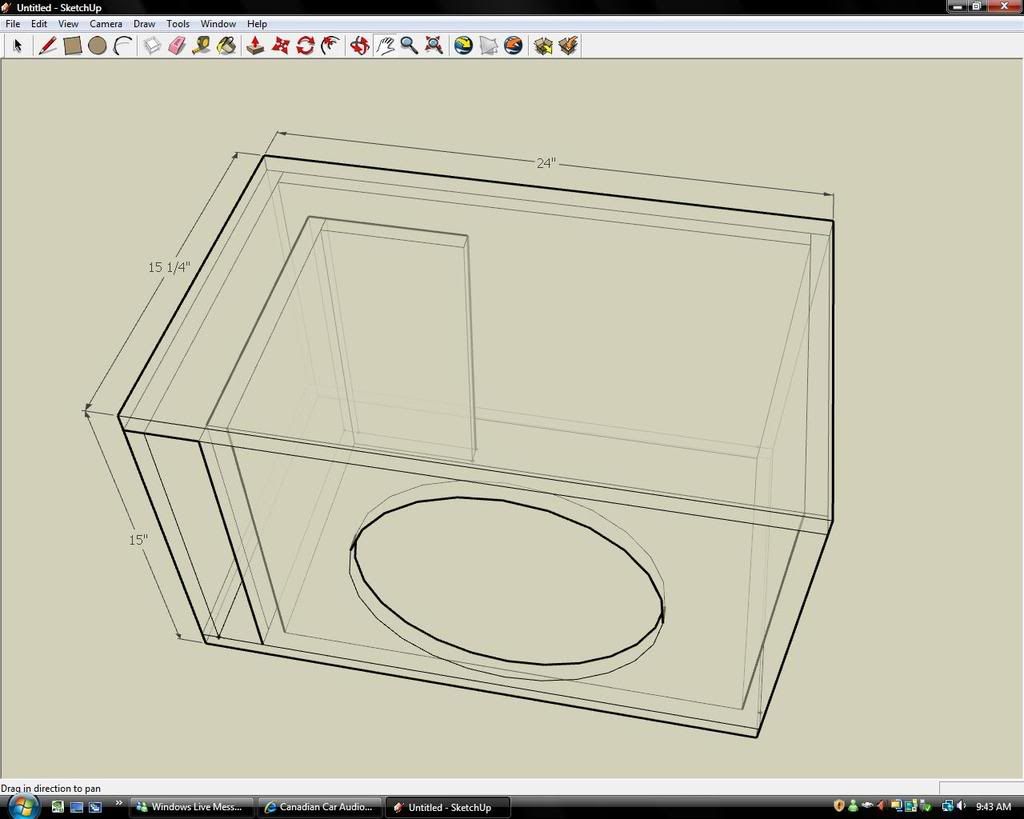
Task: Click the Zoom magnifier tool
Action: pyautogui.click(x=409, y=45)
